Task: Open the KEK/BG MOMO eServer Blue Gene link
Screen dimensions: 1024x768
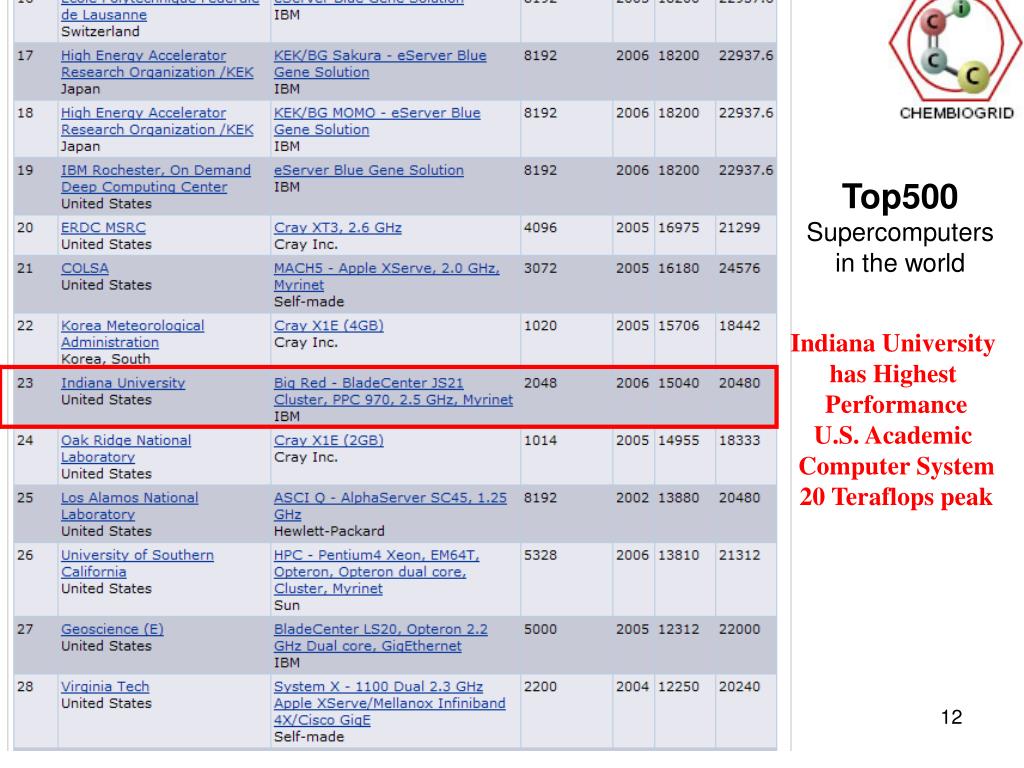Action: [x=377, y=121]
